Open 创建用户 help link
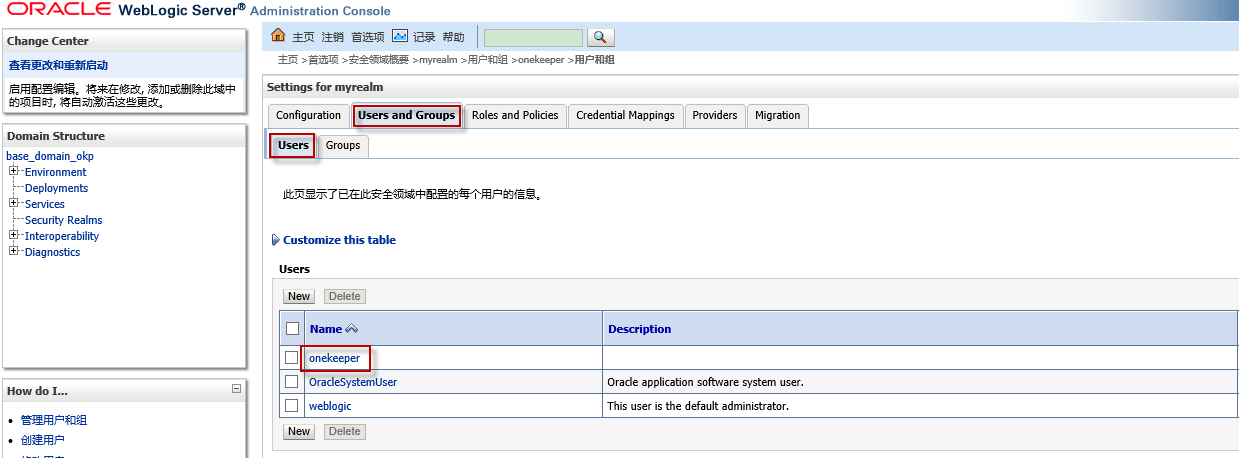The height and width of the screenshot is (458, 1239). (x=43, y=440)
